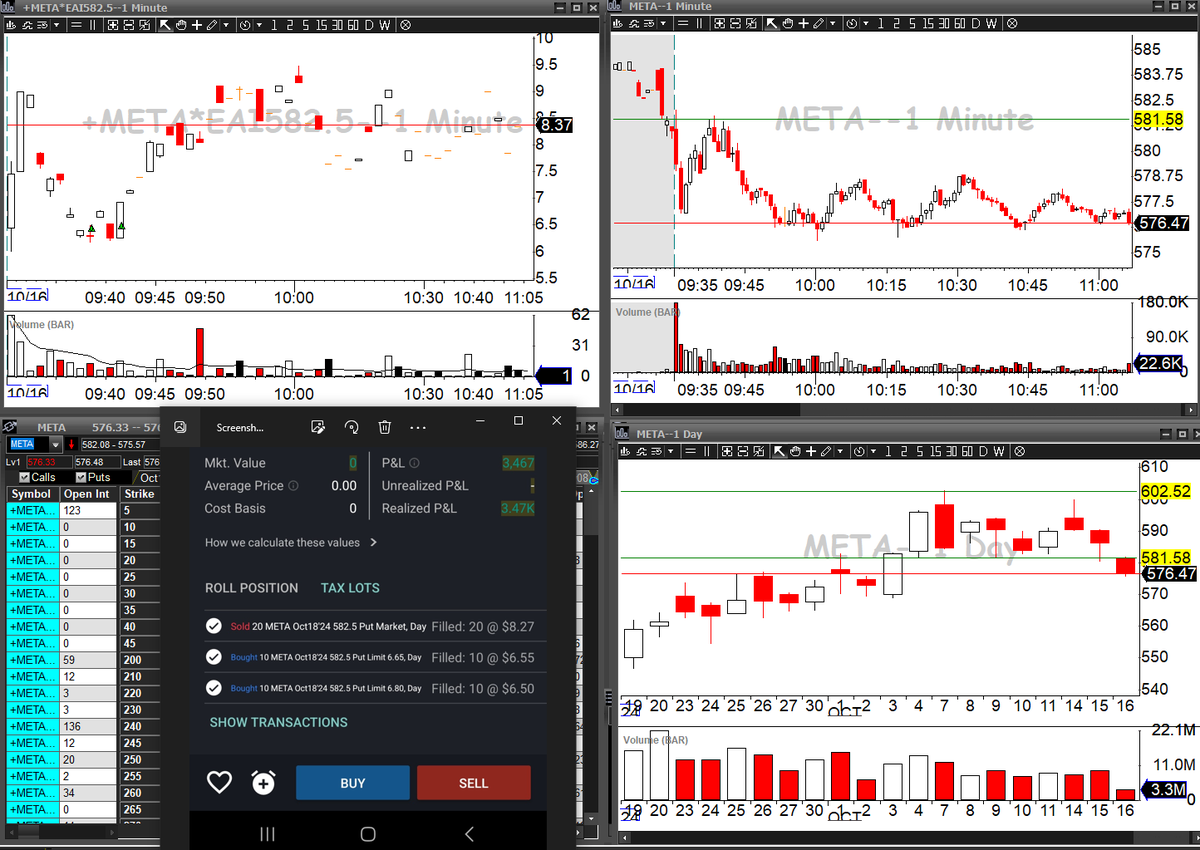Click the Strike column header
This screenshot has height=850, width=1200.
point(139,494)
